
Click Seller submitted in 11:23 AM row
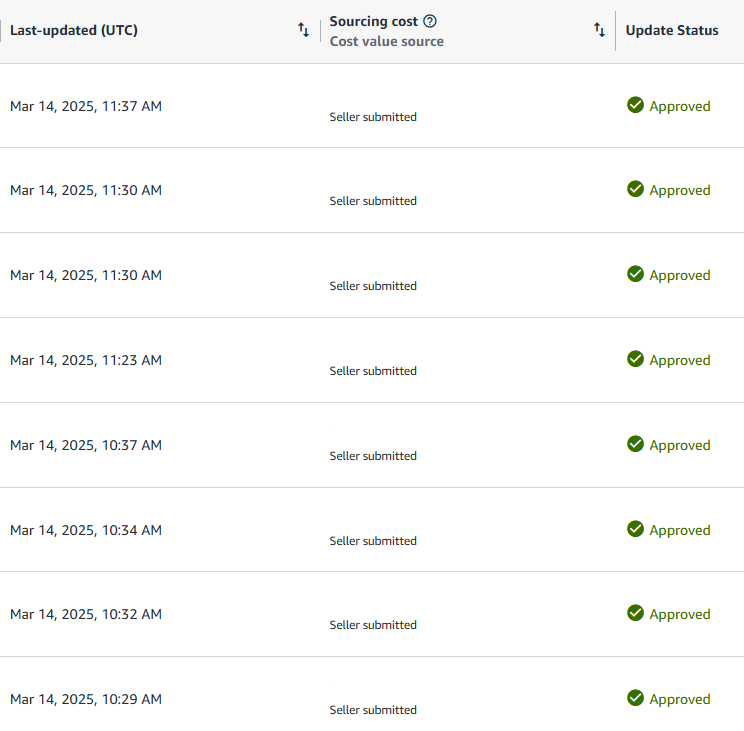[x=373, y=370]
